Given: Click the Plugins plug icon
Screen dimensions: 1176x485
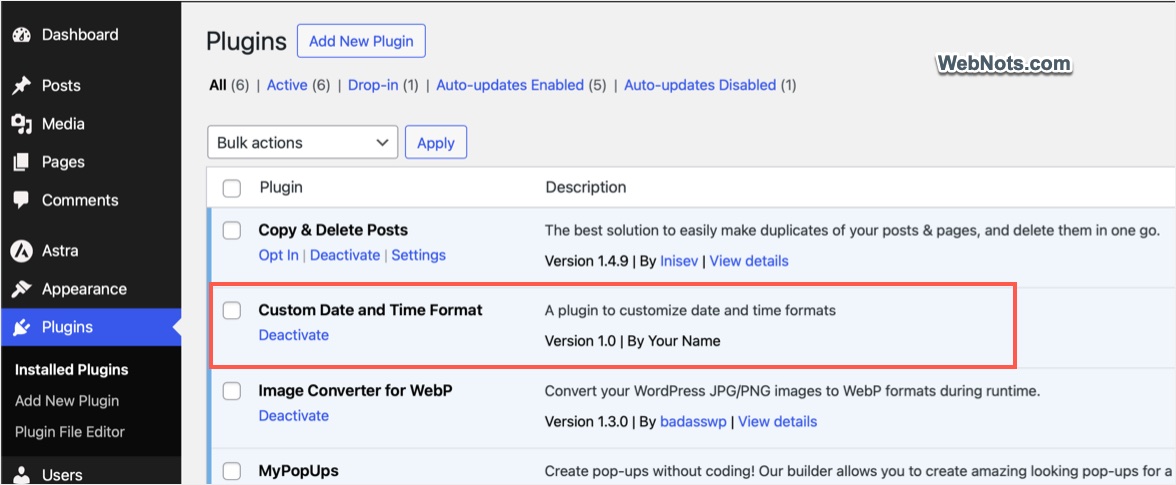Looking at the screenshot, I should pyautogui.click(x=22, y=328).
